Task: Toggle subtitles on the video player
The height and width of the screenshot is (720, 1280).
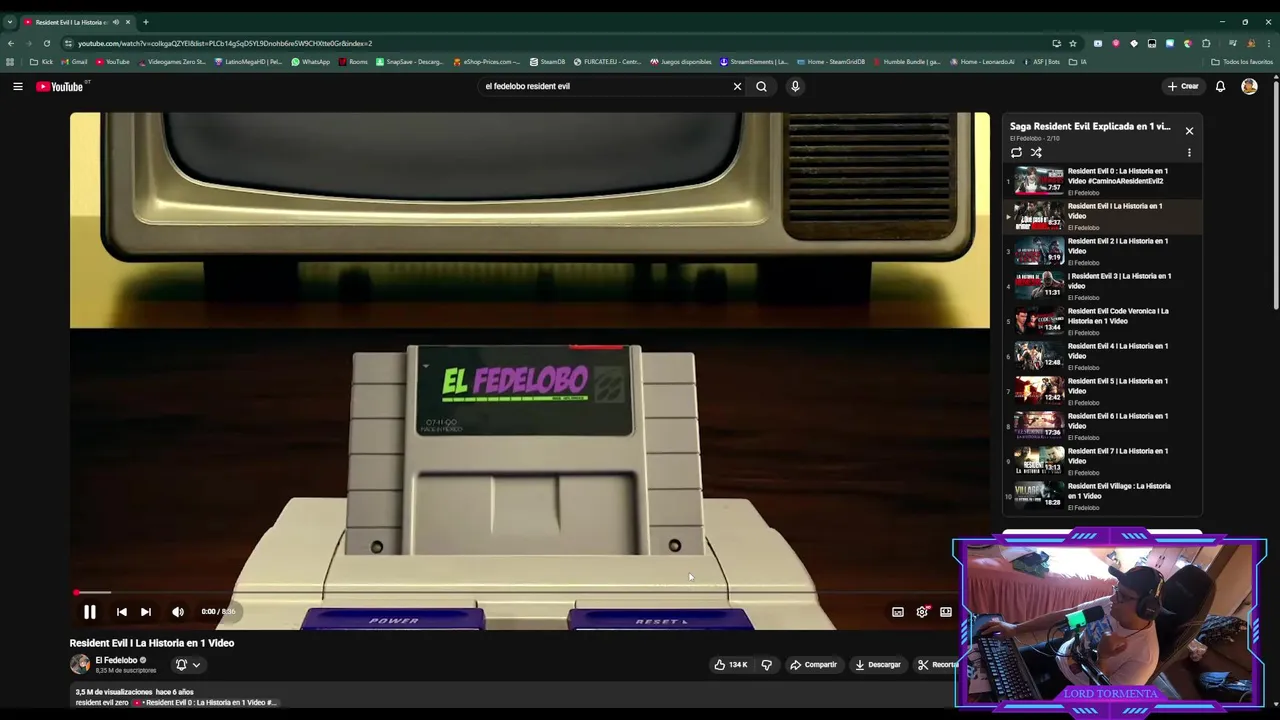Action: point(898,612)
